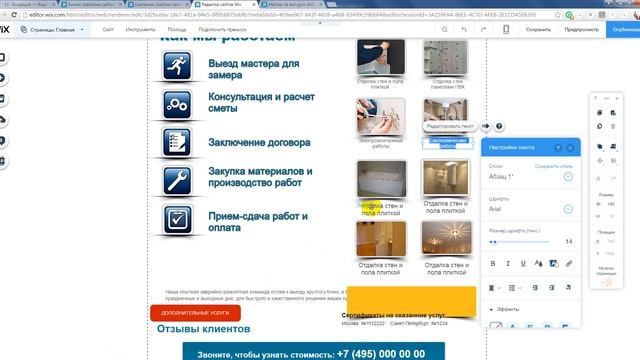Click the copy icon in the right toolbar
The width and height of the screenshot is (640, 360).
coord(600,113)
